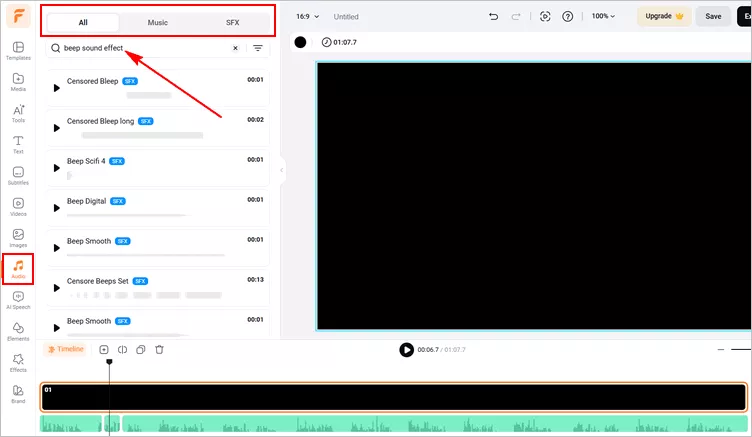Open the Videos stock panel
752x437 pixels.
18,207
